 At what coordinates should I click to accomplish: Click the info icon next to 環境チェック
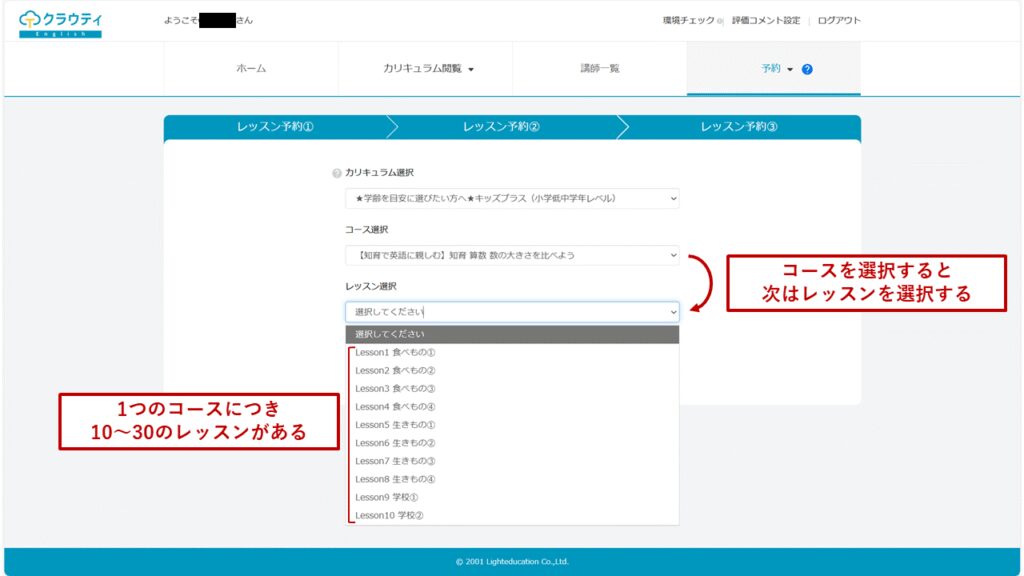coord(720,21)
